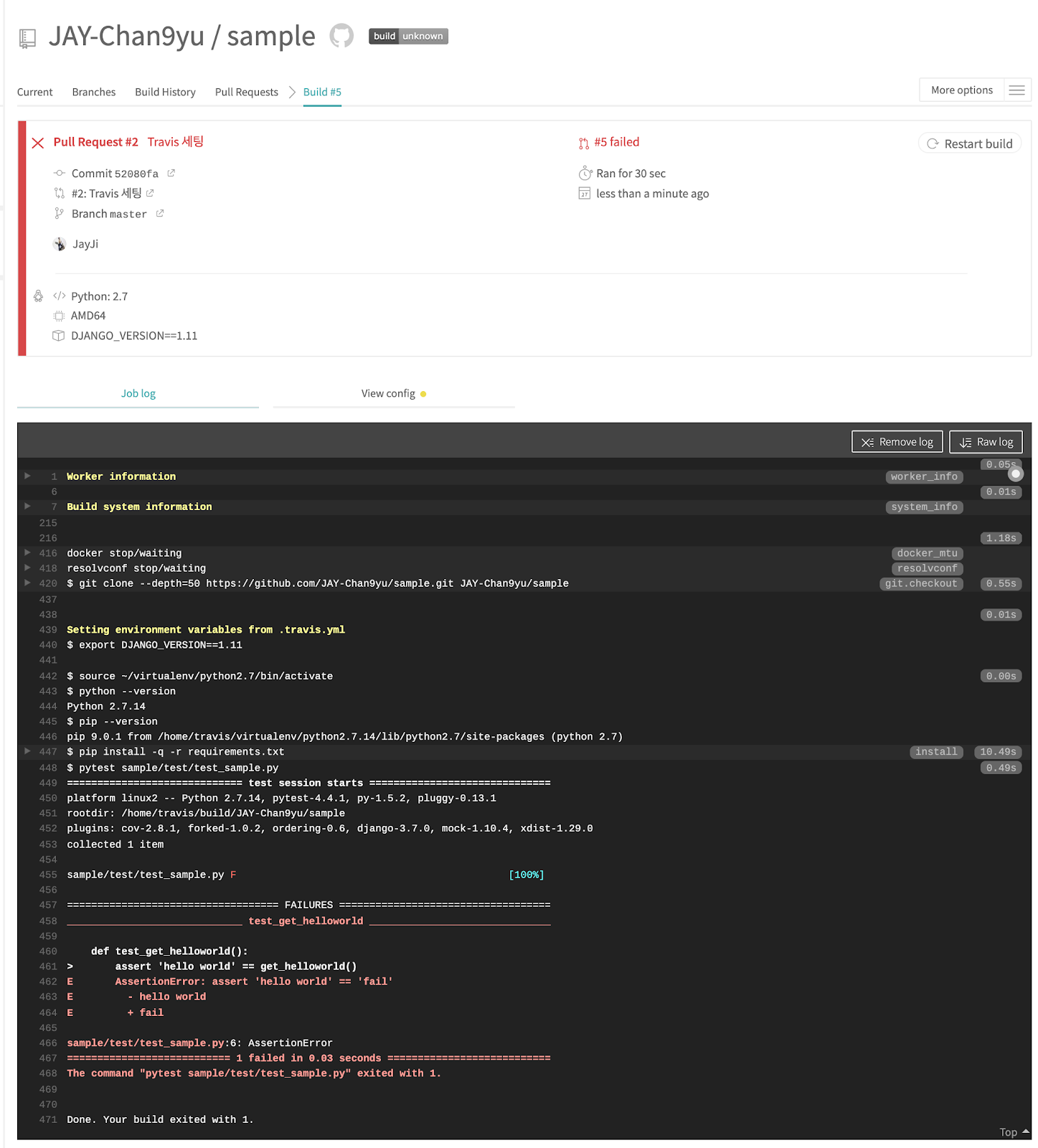The image size is (1038, 1148).
Task: Select the Job log tab
Action: 138,393
